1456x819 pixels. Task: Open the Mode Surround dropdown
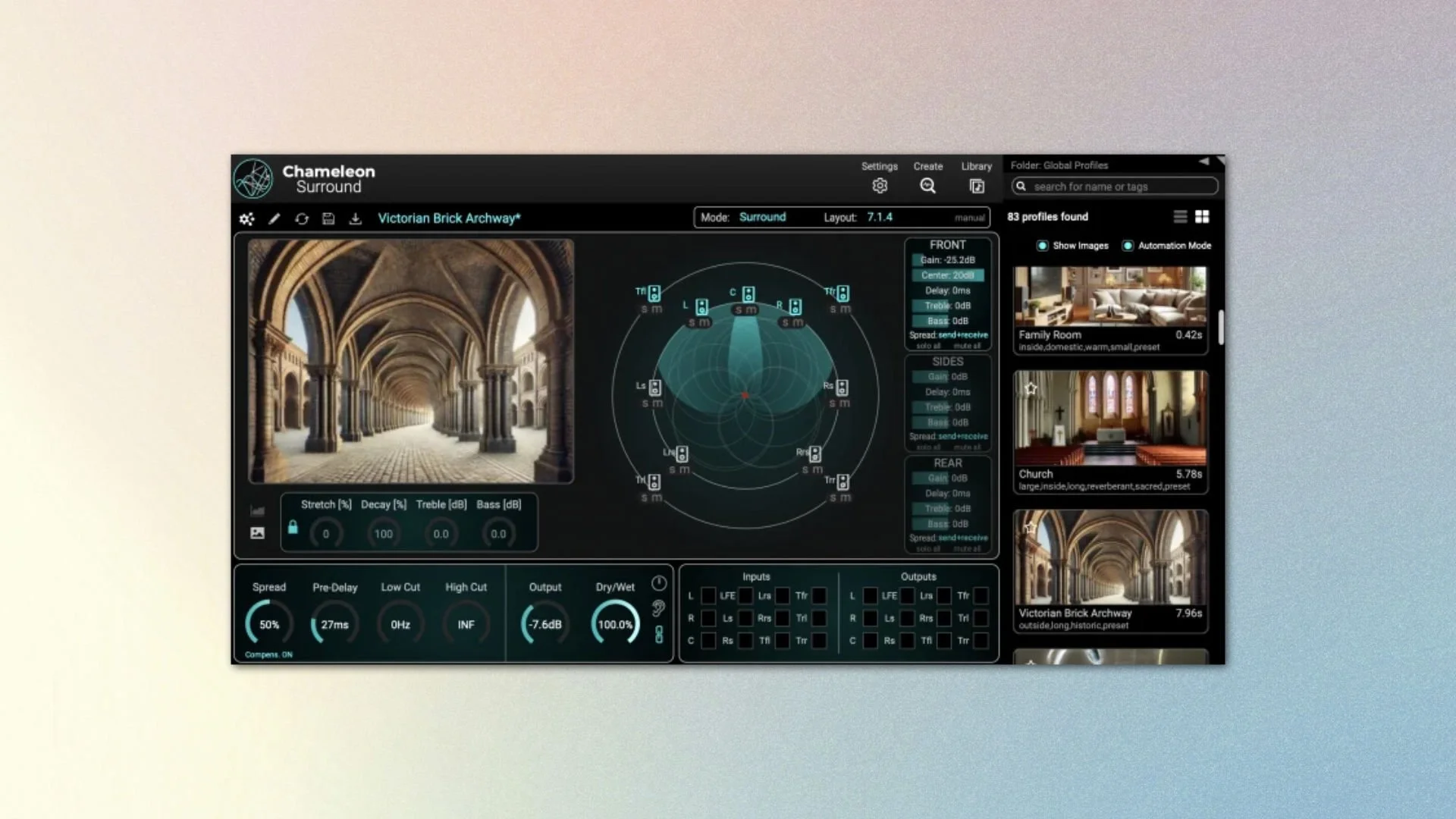point(762,217)
